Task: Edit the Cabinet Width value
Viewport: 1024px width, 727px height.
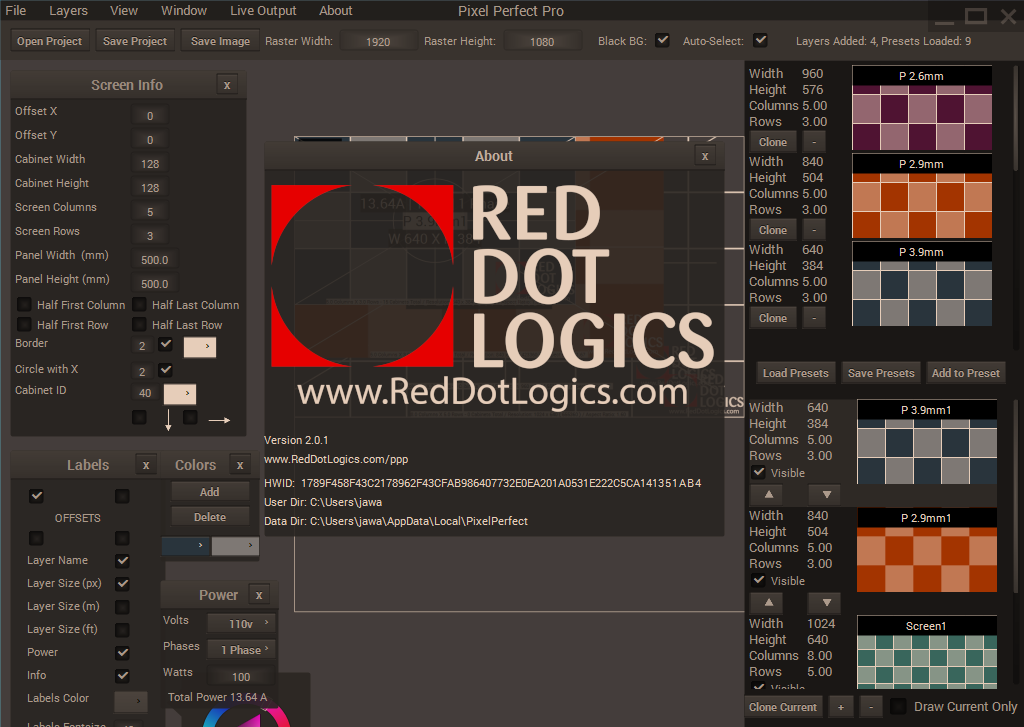Action: (150, 163)
